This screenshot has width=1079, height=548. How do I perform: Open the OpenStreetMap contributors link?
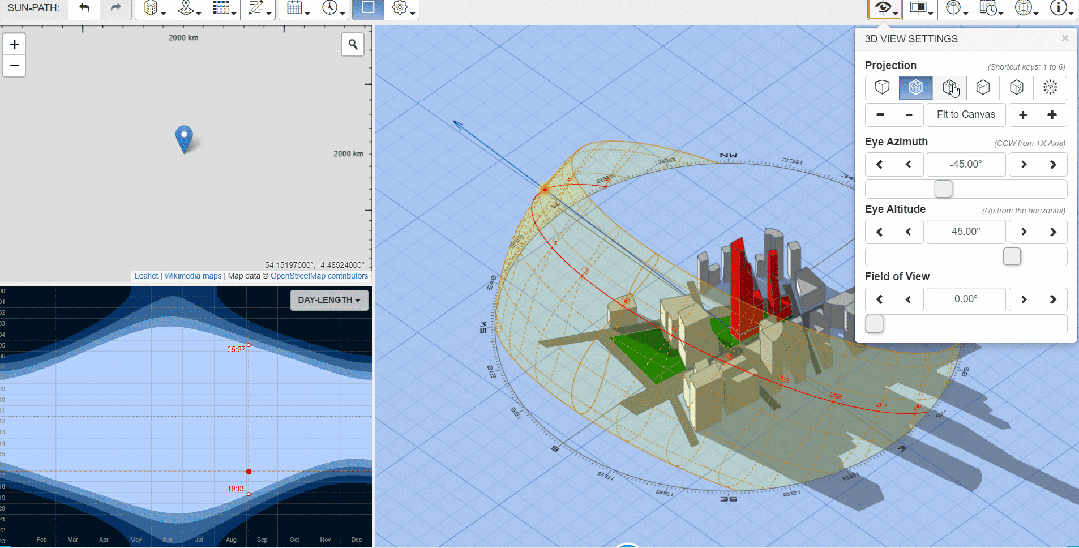[x=319, y=276]
